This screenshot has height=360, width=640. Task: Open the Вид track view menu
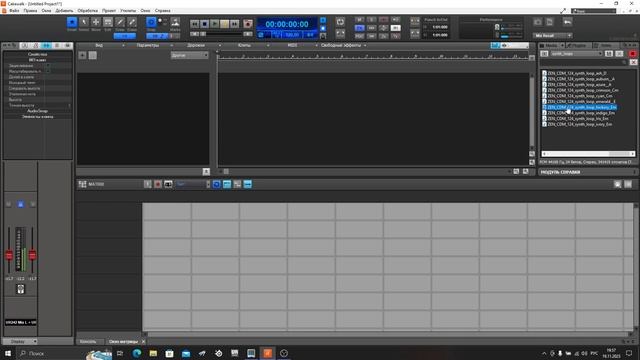click(100, 45)
